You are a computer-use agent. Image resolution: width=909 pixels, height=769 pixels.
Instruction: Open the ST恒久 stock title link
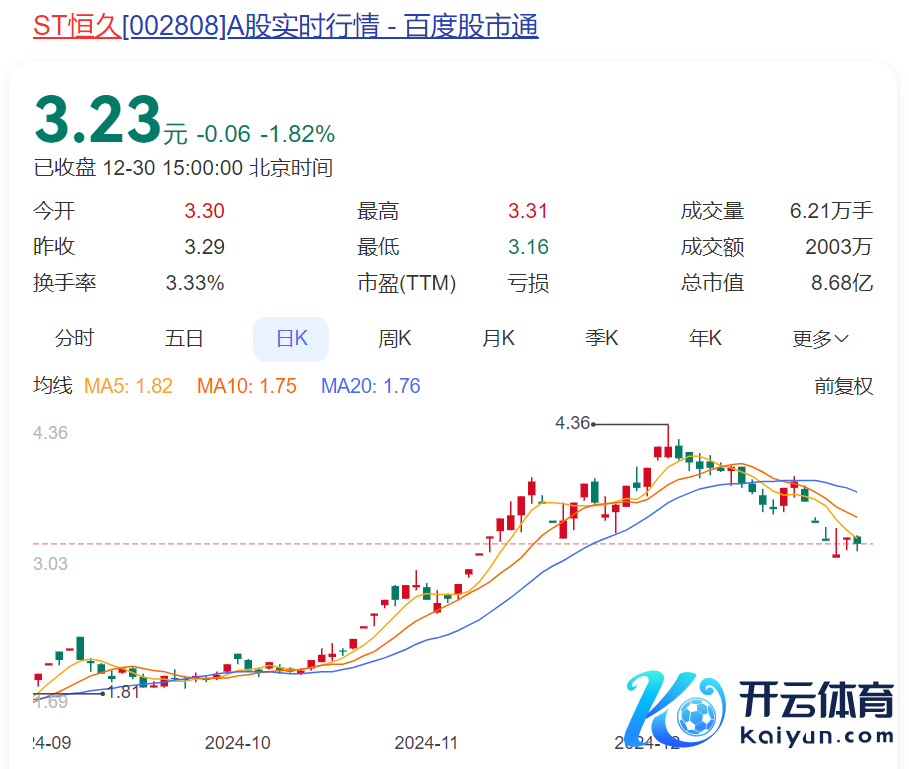pyautogui.click(x=285, y=25)
